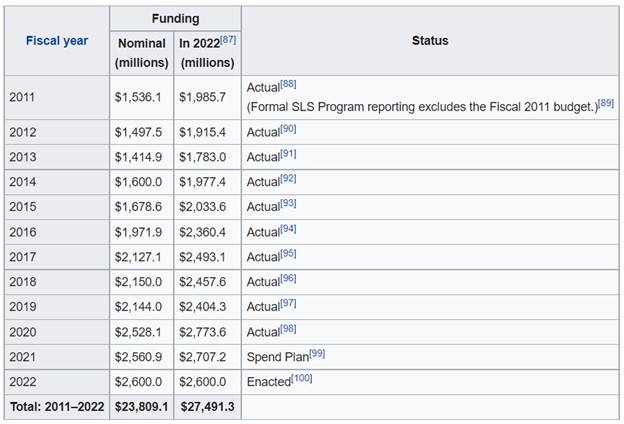Click citation 97 in the 2019 row

click(x=288, y=303)
